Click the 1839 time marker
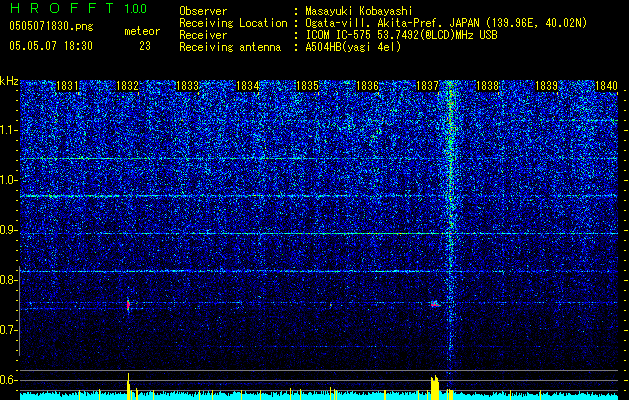Image resolution: width=629 pixels, height=400 pixels. 547,86
